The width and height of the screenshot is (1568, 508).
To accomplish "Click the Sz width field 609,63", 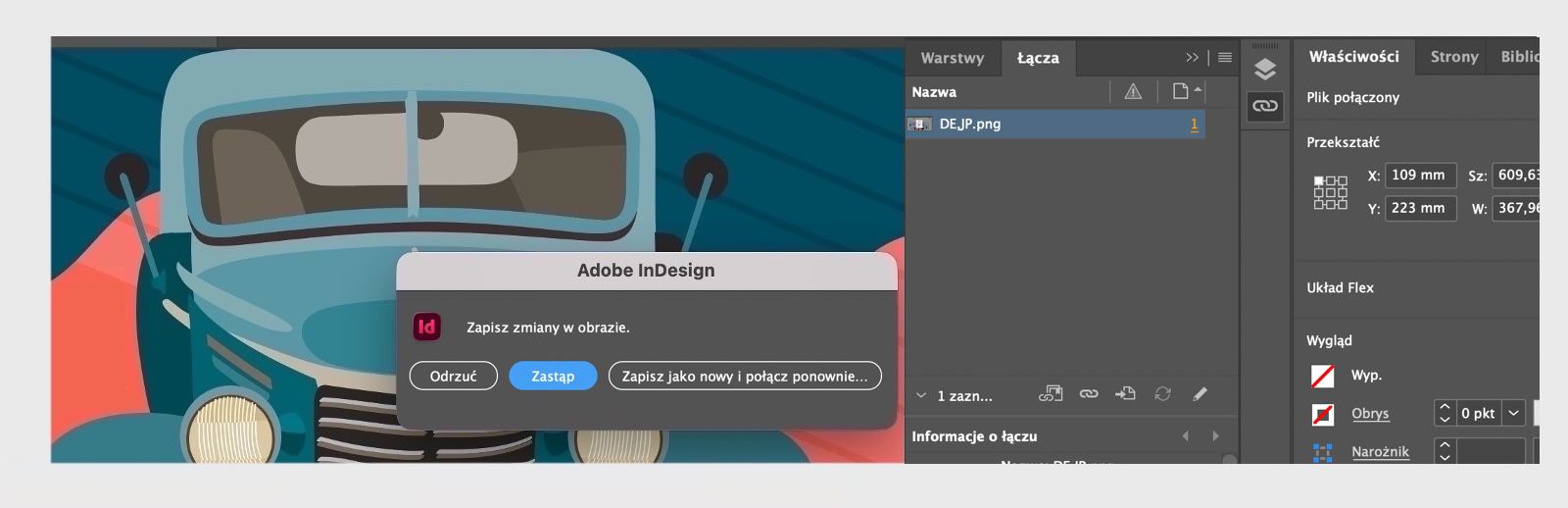I will tap(1516, 176).
